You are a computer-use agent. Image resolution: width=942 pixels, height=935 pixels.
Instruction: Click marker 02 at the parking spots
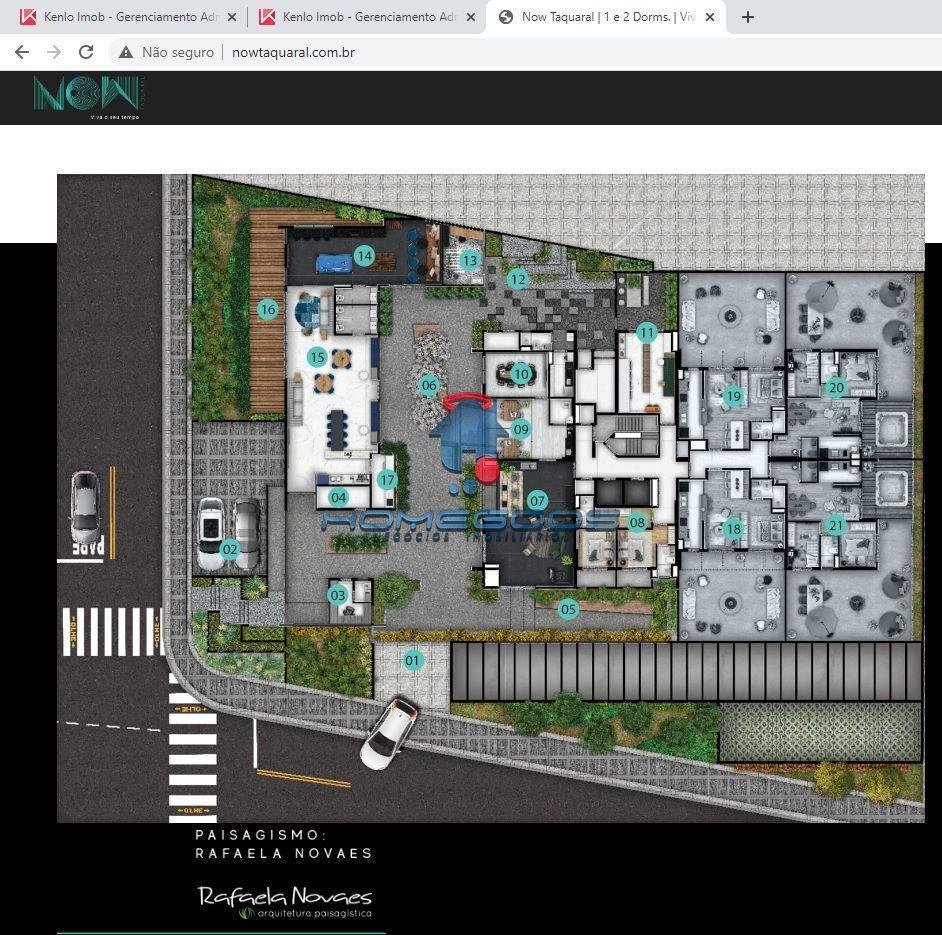(x=230, y=548)
